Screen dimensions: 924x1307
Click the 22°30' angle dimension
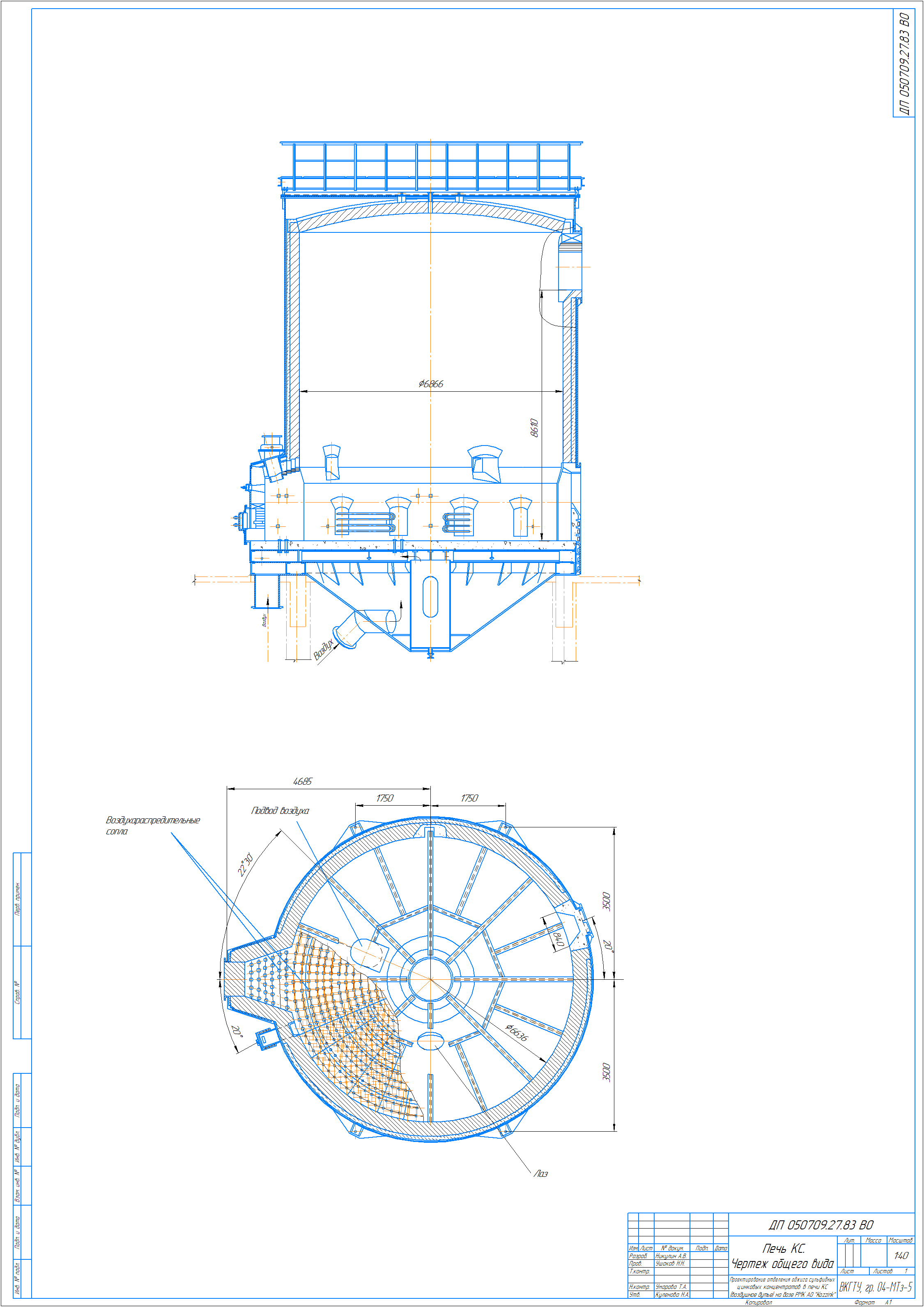pyautogui.click(x=246, y=865)
